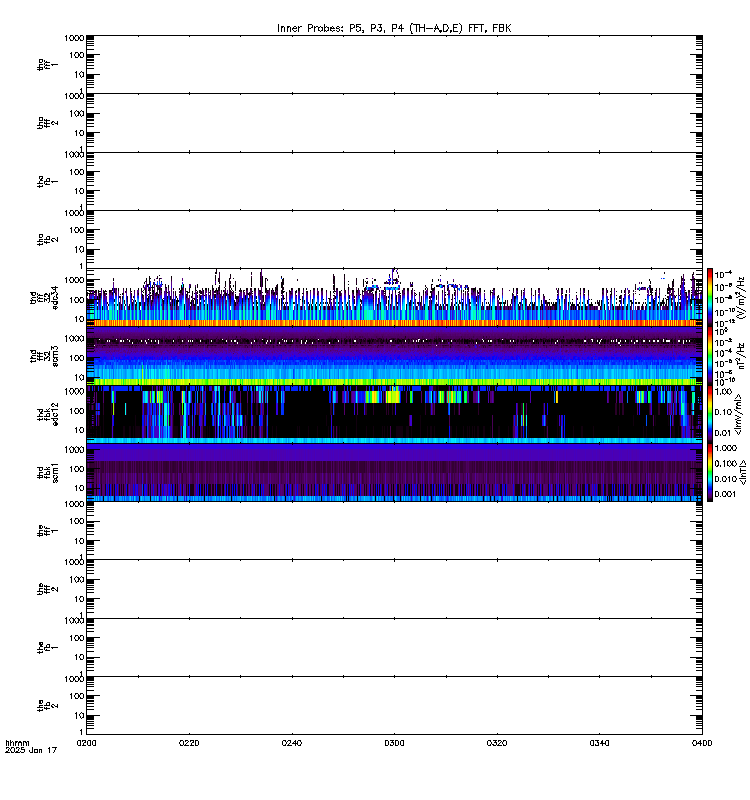This screenshot has height=800, width=750.
Task: Click the (V/m)²/Hz color bar
Action: 710,297
